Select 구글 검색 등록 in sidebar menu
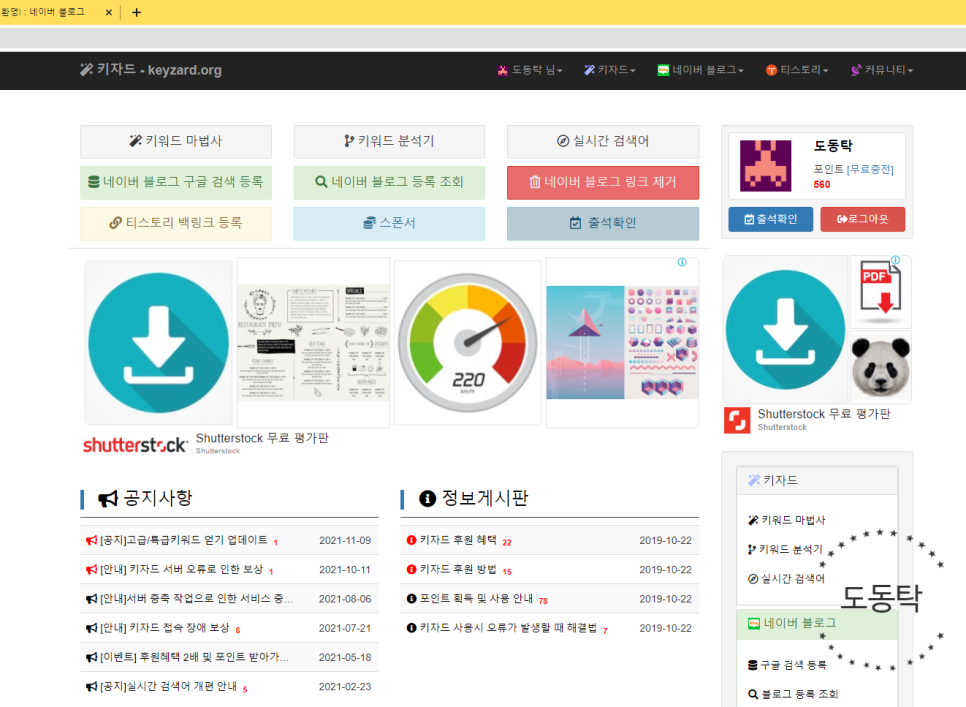Viewport: 966px width, 707px height. click(787, 665)
